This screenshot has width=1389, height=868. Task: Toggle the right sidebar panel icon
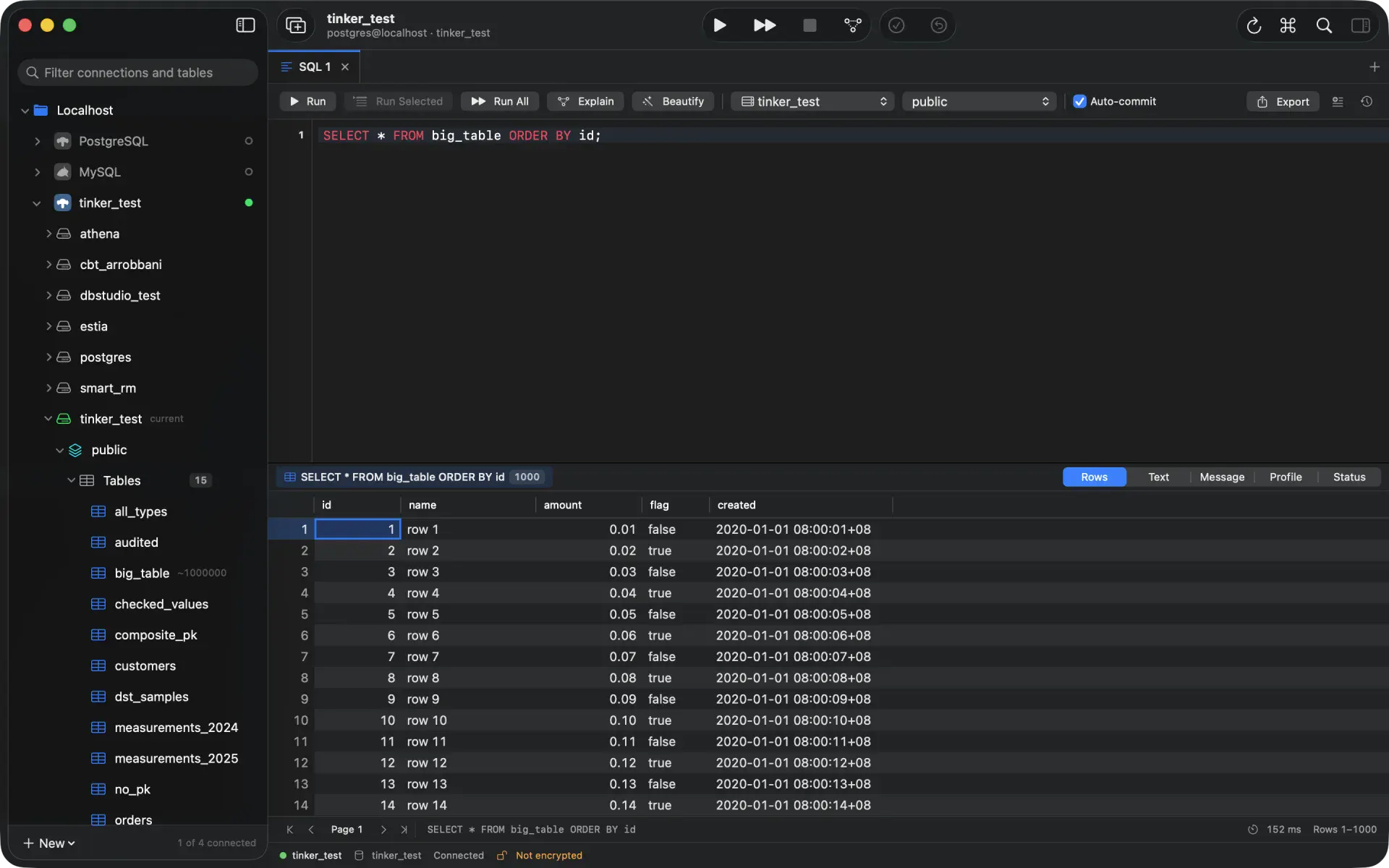pyautogui.click(x=1360, y=25)
